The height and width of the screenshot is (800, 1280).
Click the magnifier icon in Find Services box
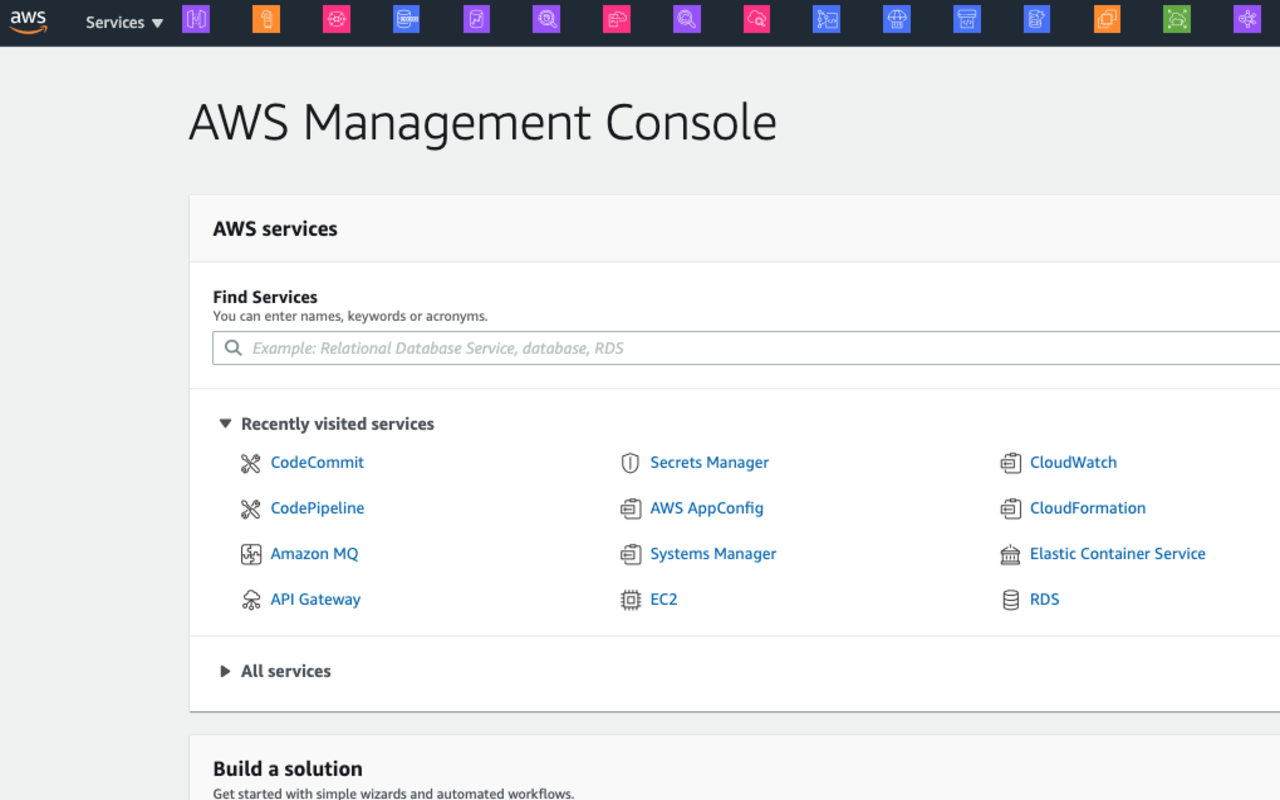(233, 348)
